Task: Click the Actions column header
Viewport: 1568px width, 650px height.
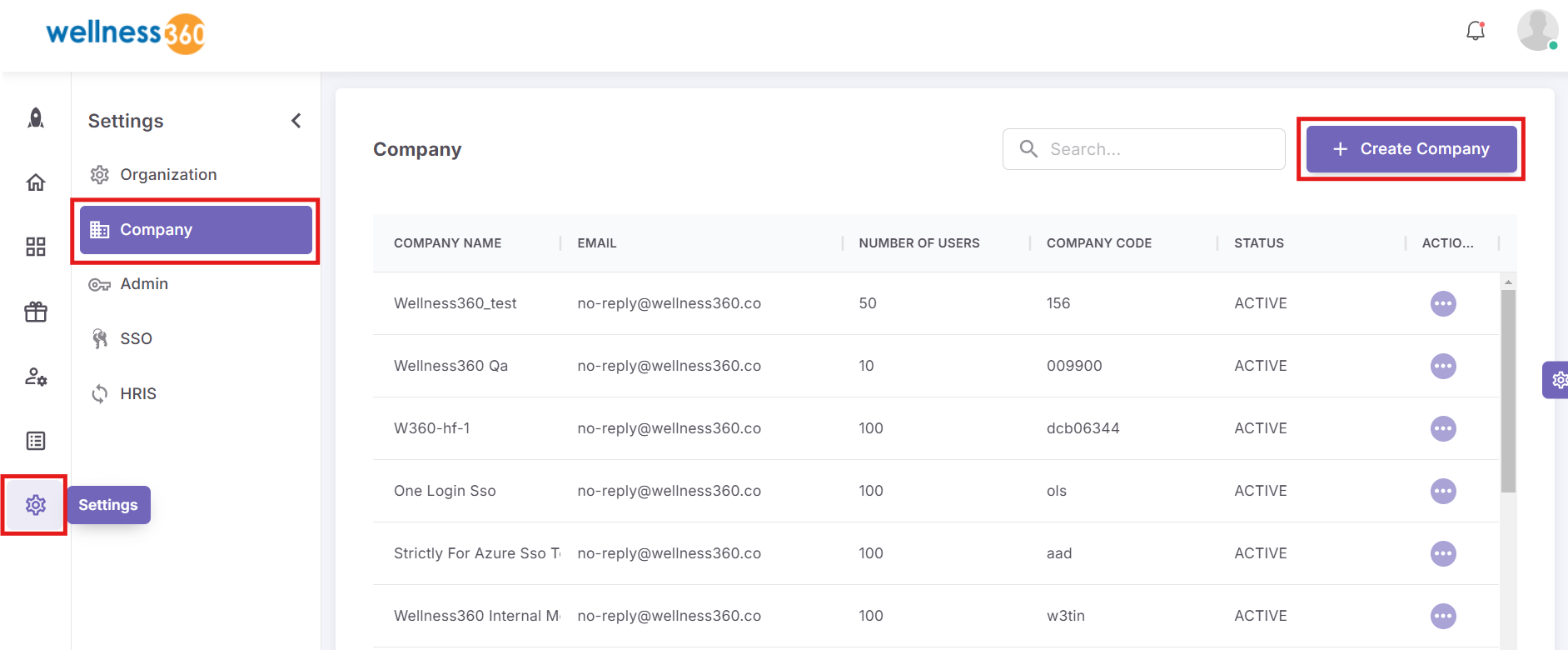Action: click(x=1447, y=243)
